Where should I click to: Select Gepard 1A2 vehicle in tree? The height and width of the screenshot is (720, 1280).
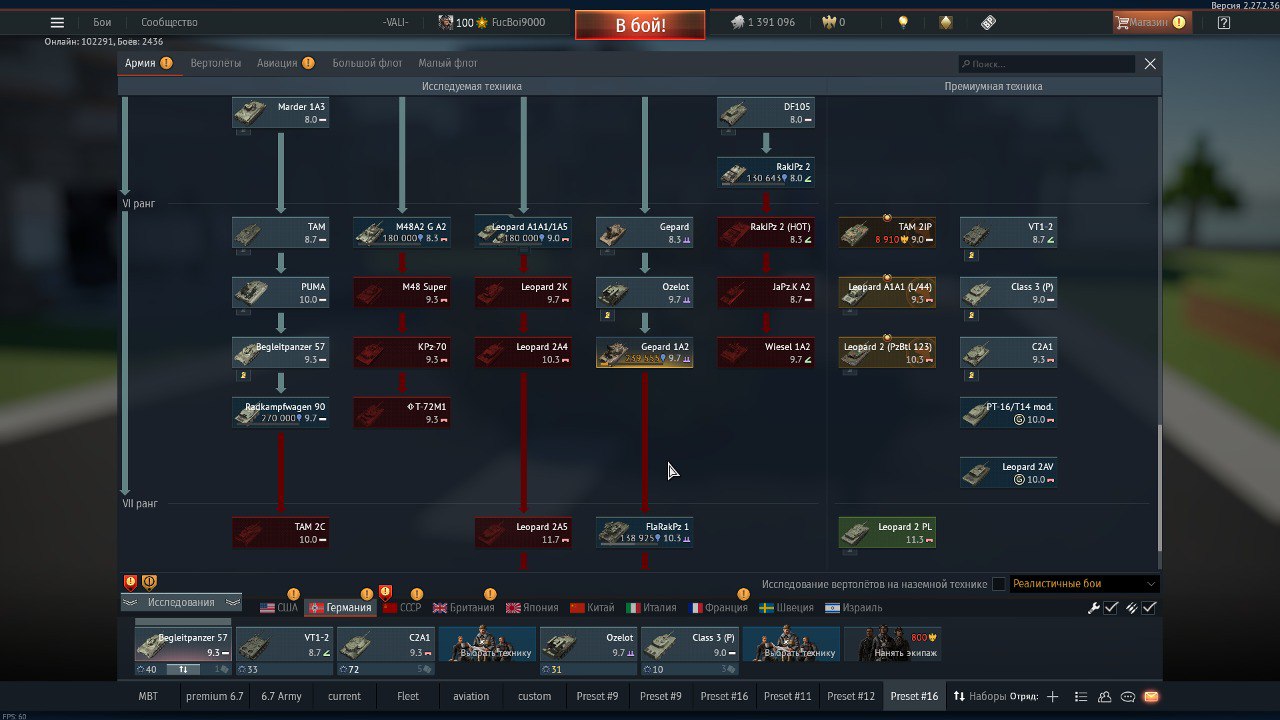click(645, 352)
